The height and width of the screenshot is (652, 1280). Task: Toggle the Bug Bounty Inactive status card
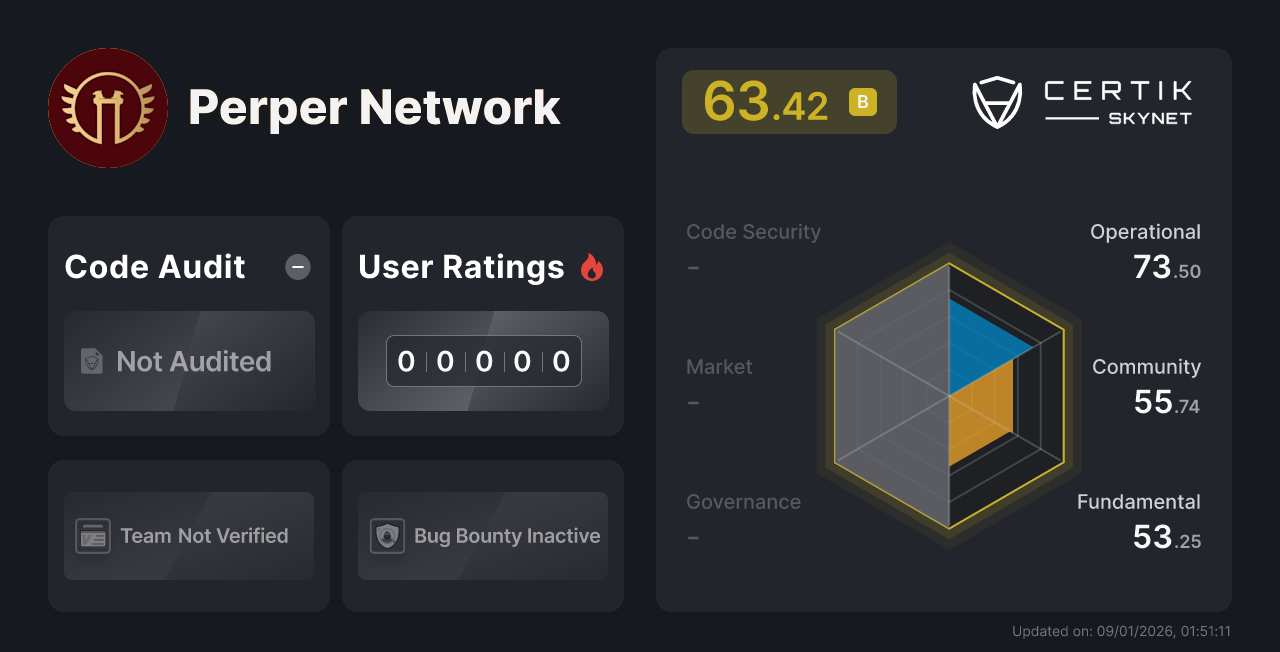click(482, 536)
